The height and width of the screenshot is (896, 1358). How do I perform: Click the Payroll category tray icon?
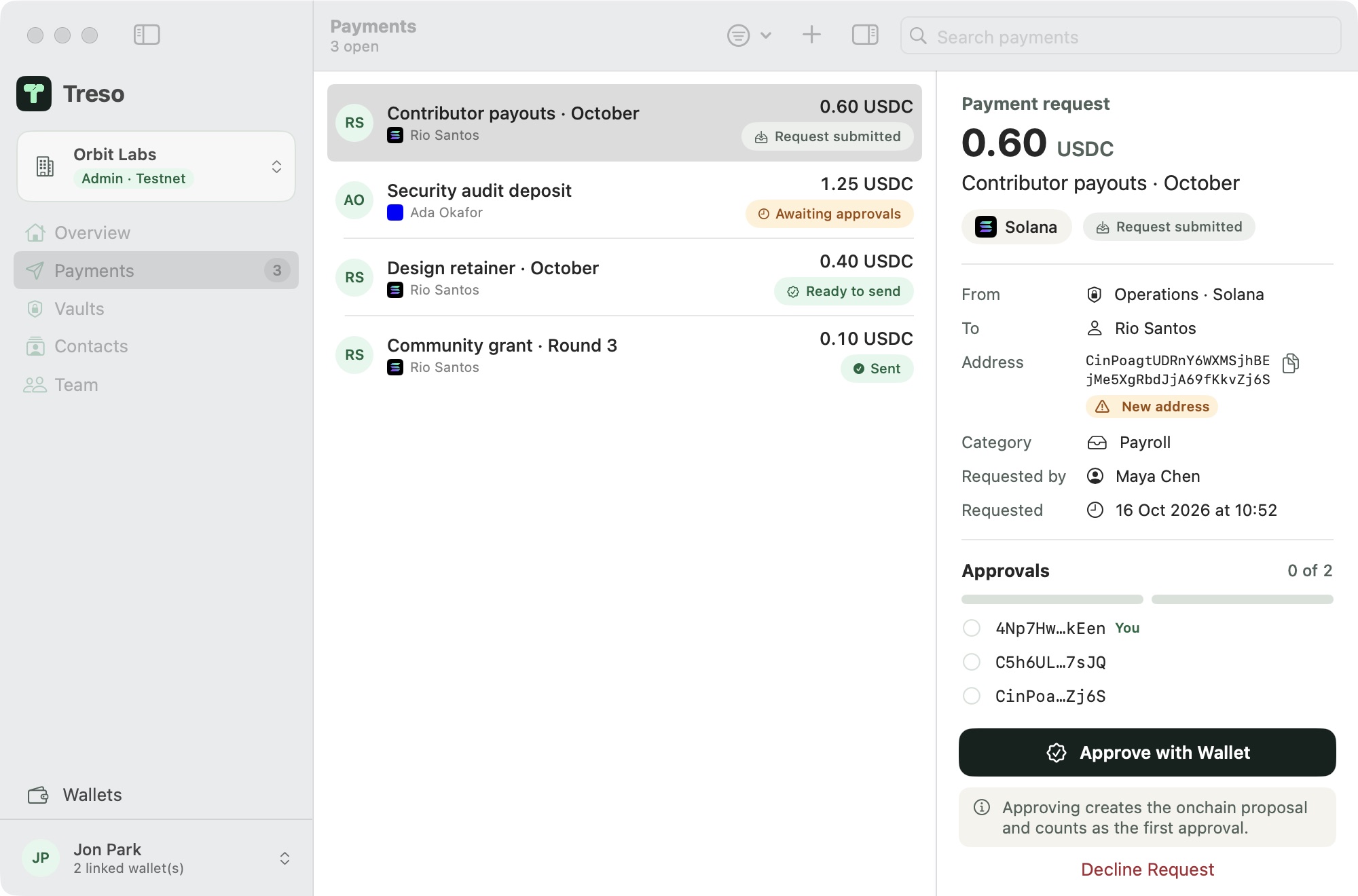(1097, 443)
